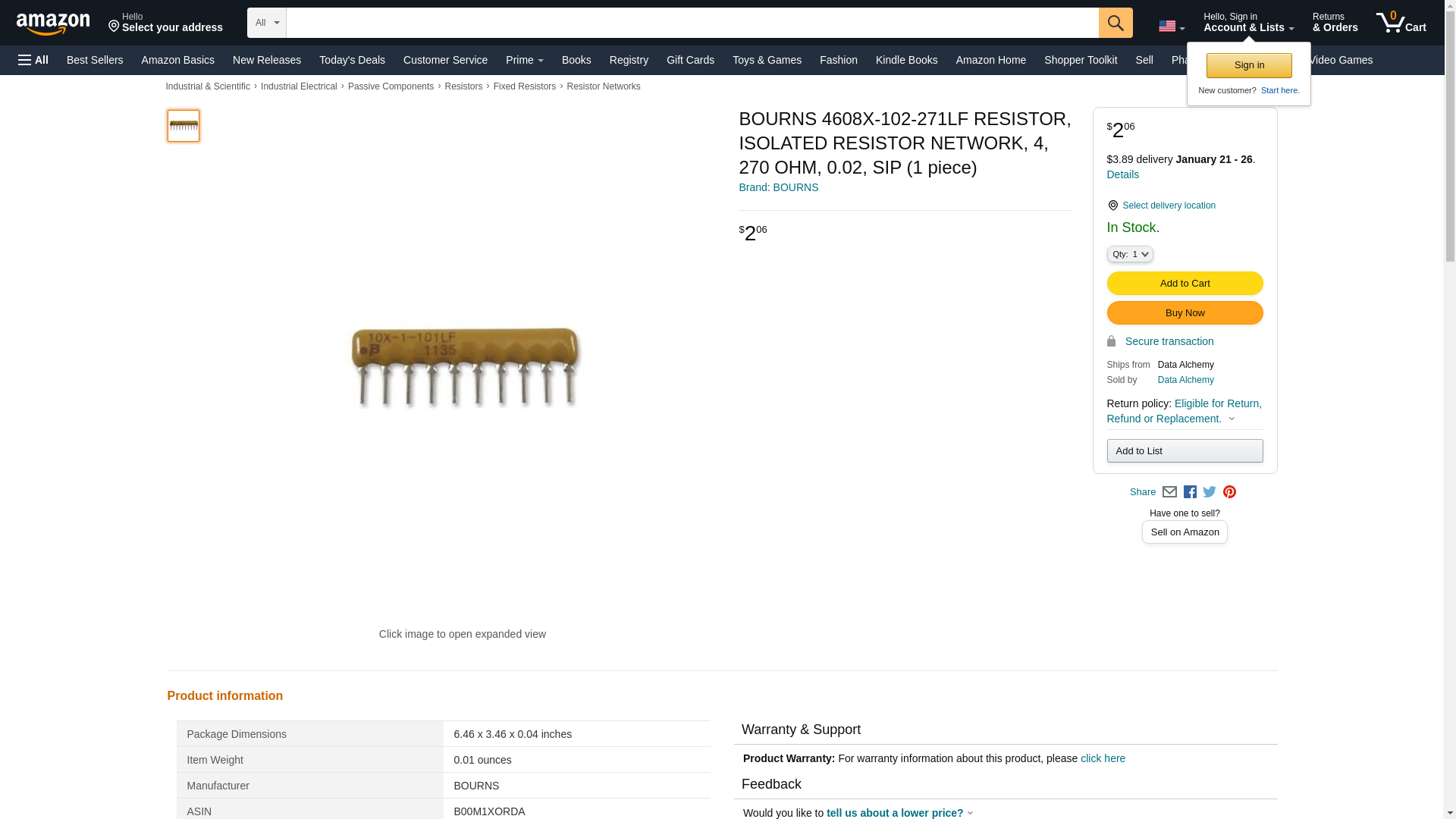
Task: Share on Facebook icon
Action: click(x=1190, y=492)
